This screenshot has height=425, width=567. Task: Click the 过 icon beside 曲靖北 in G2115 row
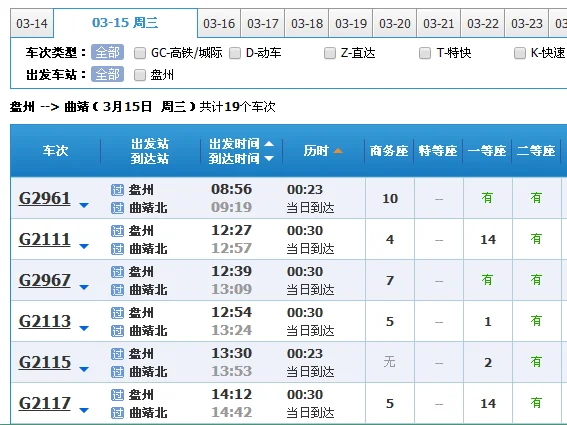click(117, 371)
